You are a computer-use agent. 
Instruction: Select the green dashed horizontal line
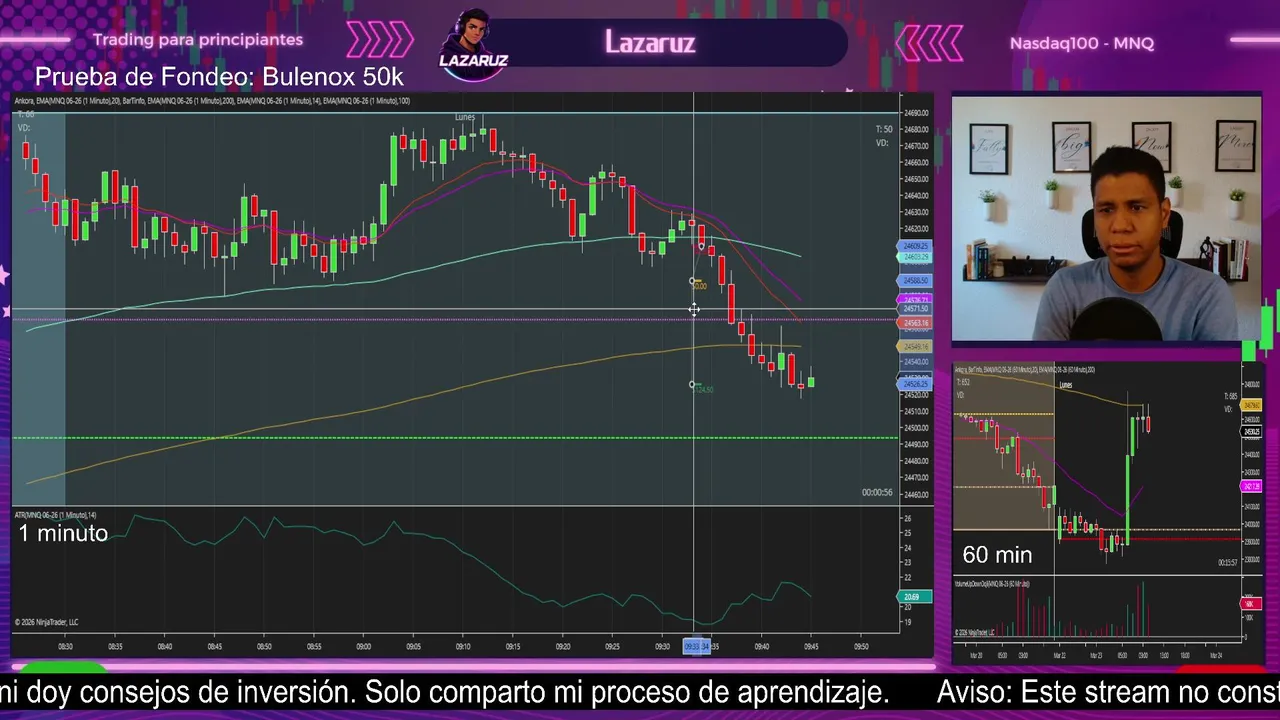pos(455,437)
